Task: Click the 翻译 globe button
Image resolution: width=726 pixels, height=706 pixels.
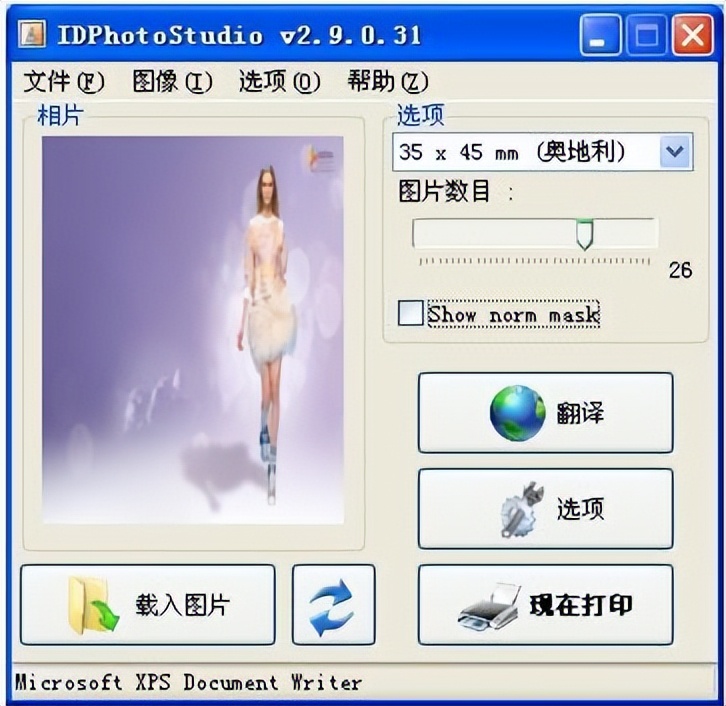Action: (x=545, y=413)
